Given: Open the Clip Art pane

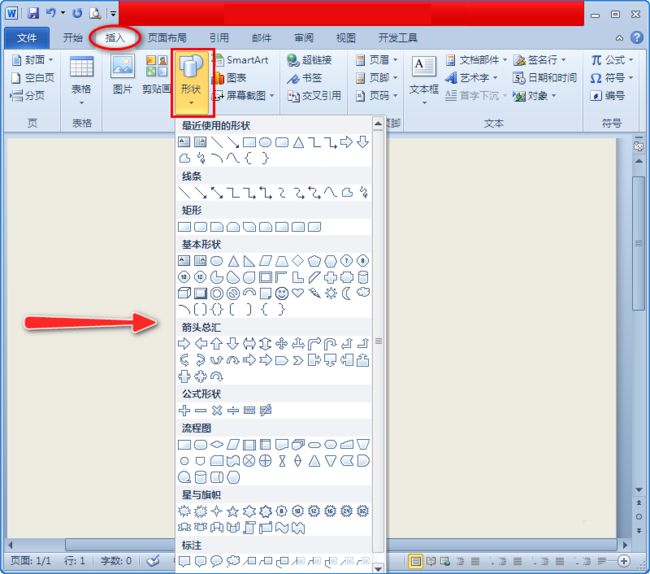Looking at the screenshot, I should pos(156,74).
